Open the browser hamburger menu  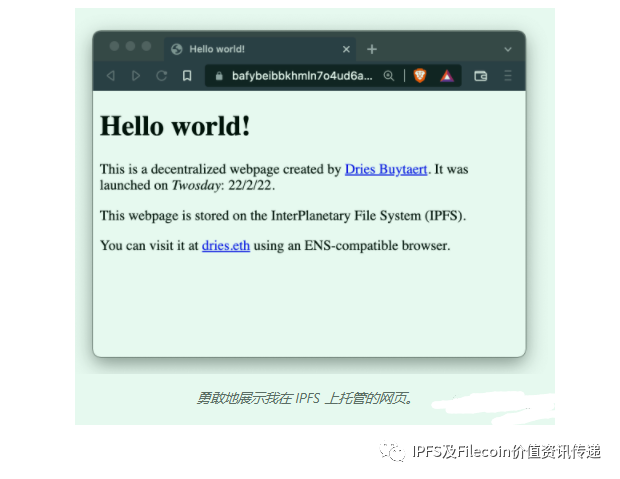click(508, 75)
